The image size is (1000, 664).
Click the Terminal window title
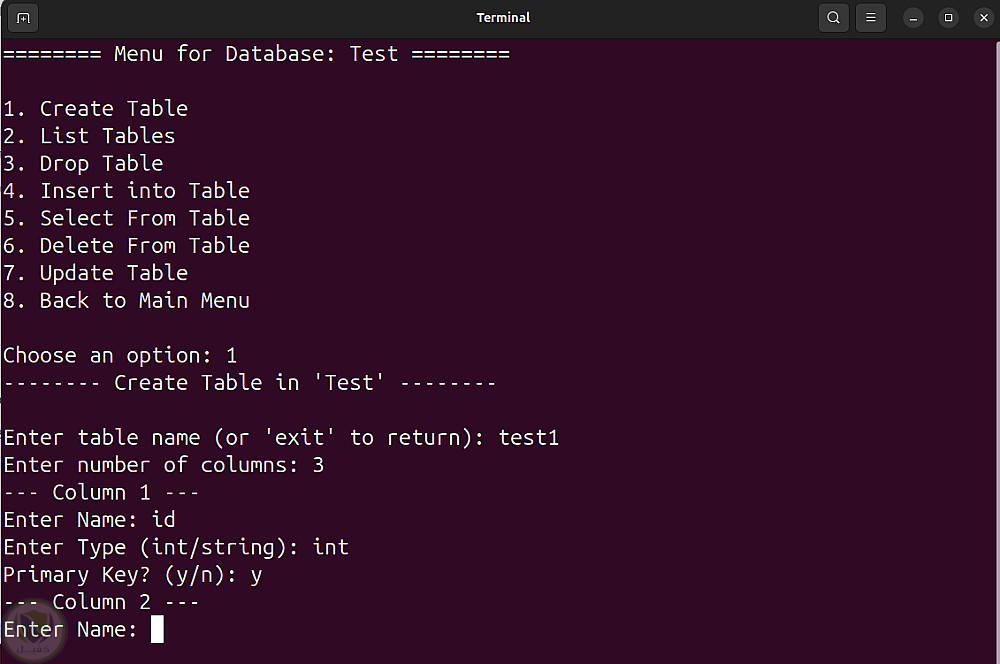pyautogui.click(x=503, y=18)
